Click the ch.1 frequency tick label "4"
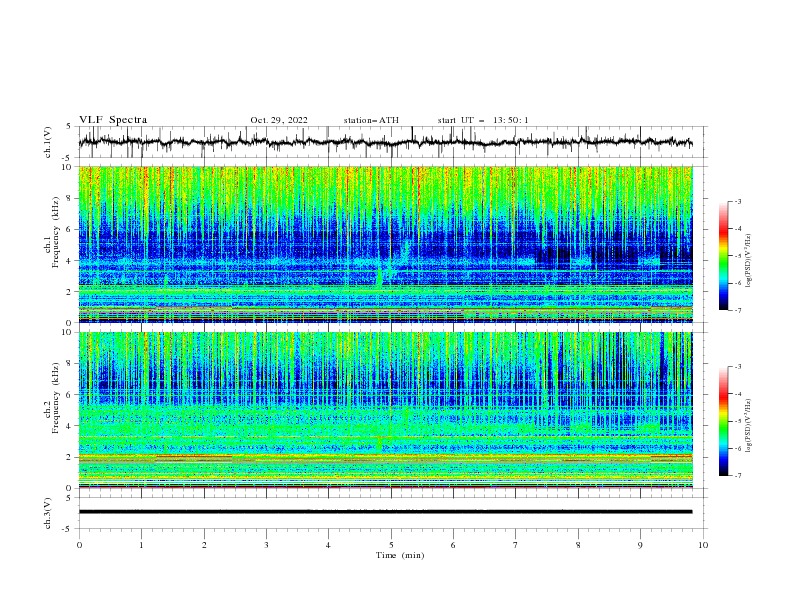The image size is (792, 612). [x=71, y=261]
